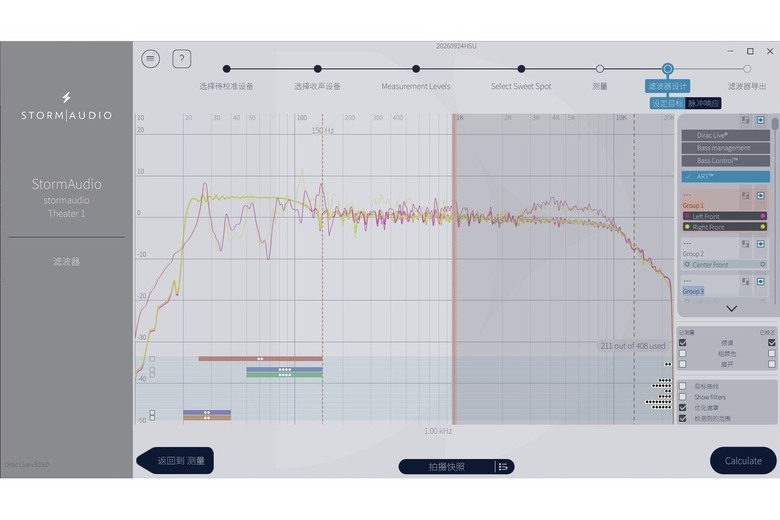This screenshot has height=520, width=780.
Task: Click the yellow dot right of Right Front
Action: [x=763, y=227]
